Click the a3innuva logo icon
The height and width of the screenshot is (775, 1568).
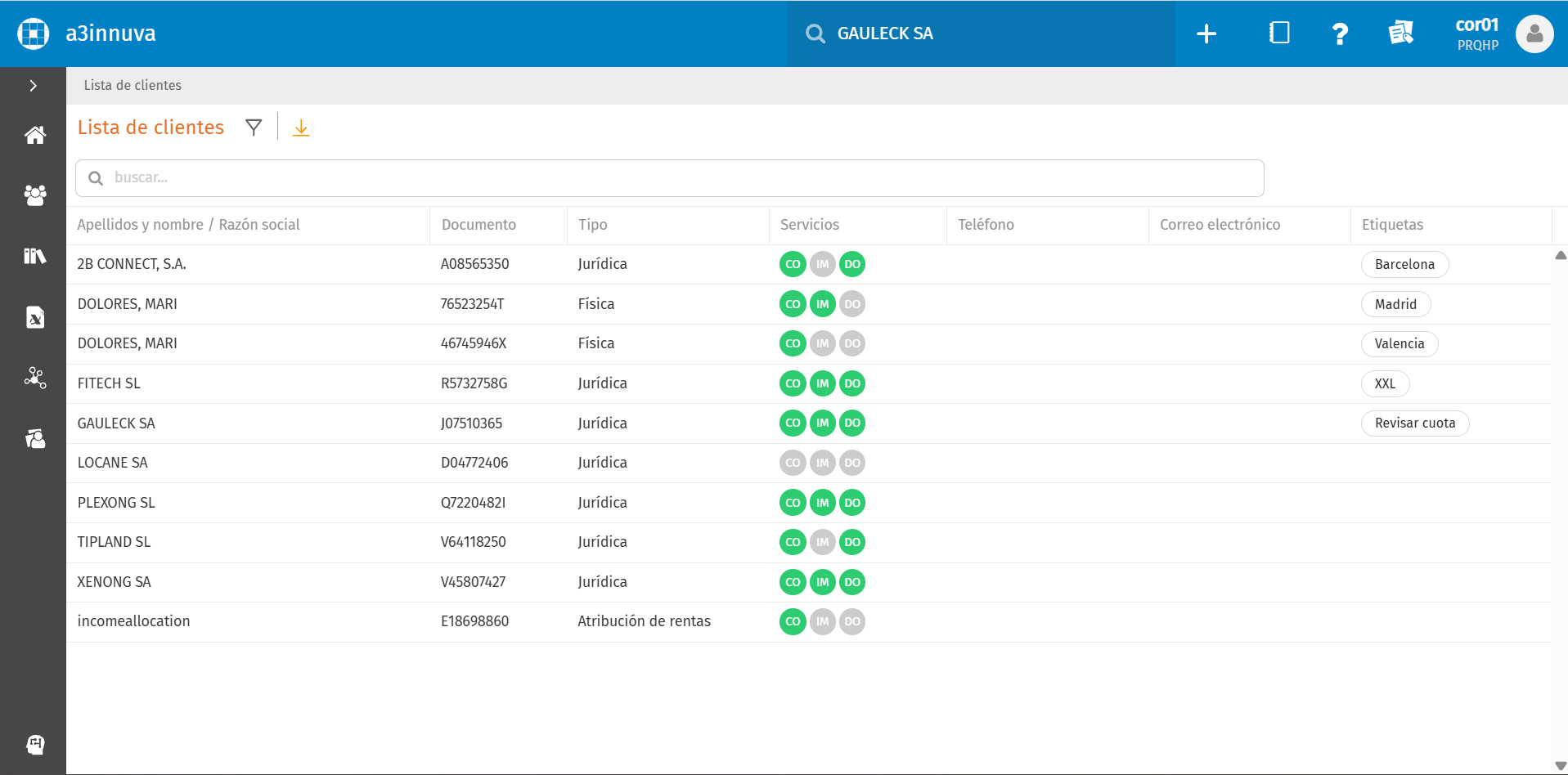pos(34,34)
